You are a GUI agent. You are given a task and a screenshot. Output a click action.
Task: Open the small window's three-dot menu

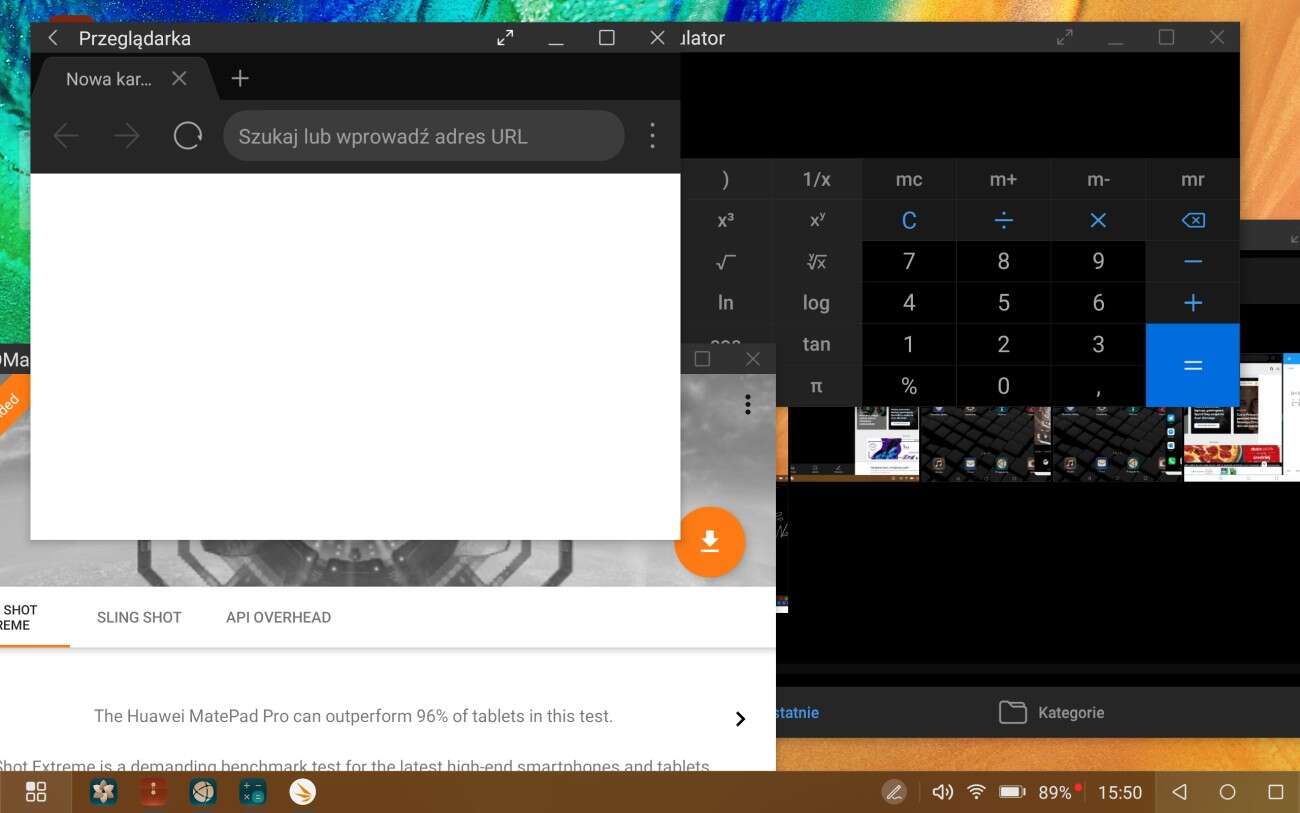(x=747, y=403)
